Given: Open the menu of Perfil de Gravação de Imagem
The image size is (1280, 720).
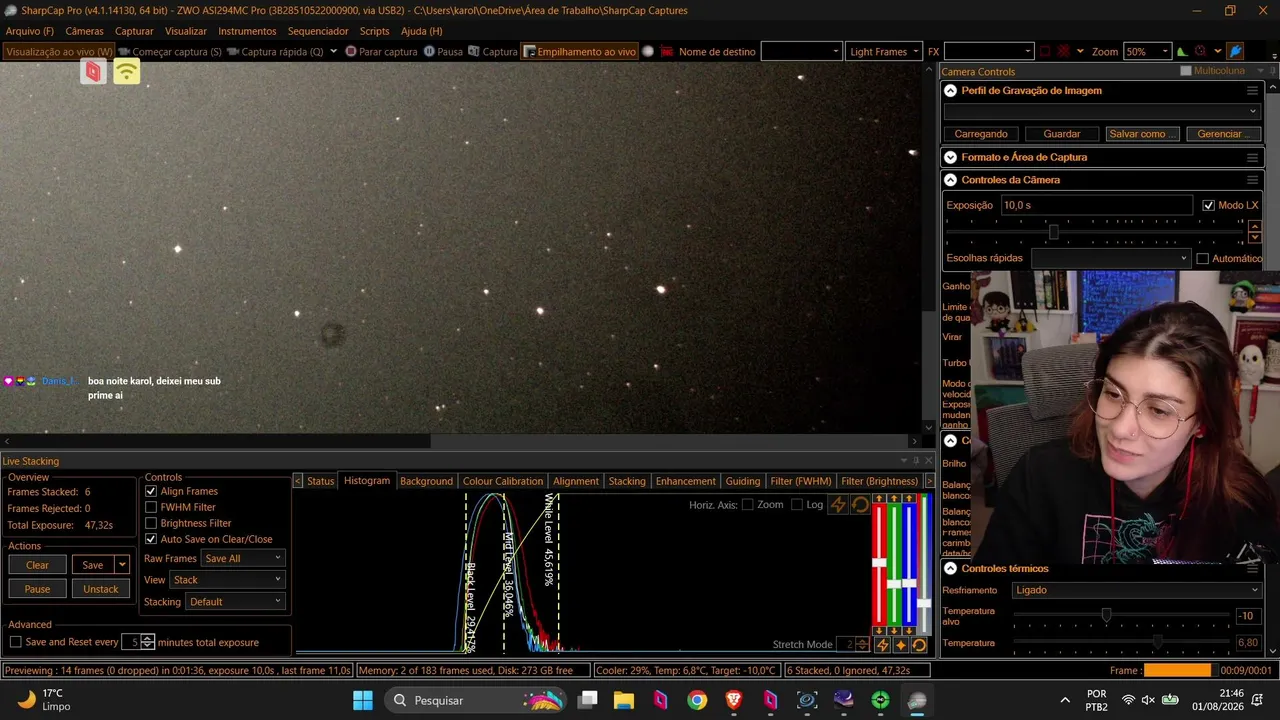Looking at the screenshot, I should (x=1252, y=91).
